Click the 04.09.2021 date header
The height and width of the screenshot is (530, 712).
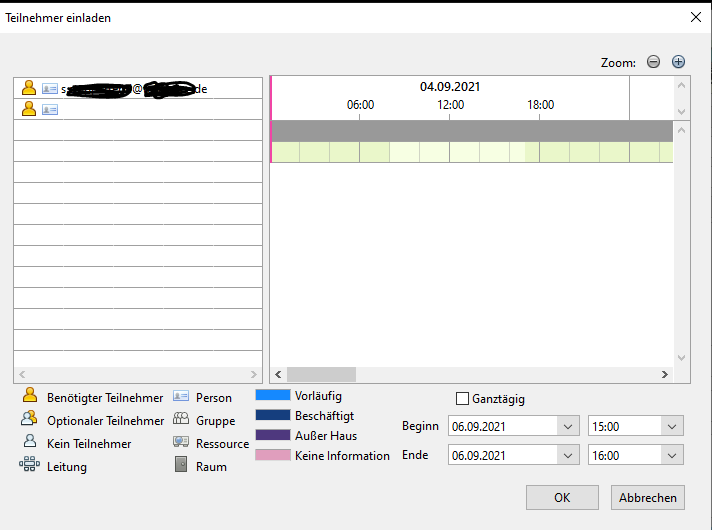click(x=450, y=87)
